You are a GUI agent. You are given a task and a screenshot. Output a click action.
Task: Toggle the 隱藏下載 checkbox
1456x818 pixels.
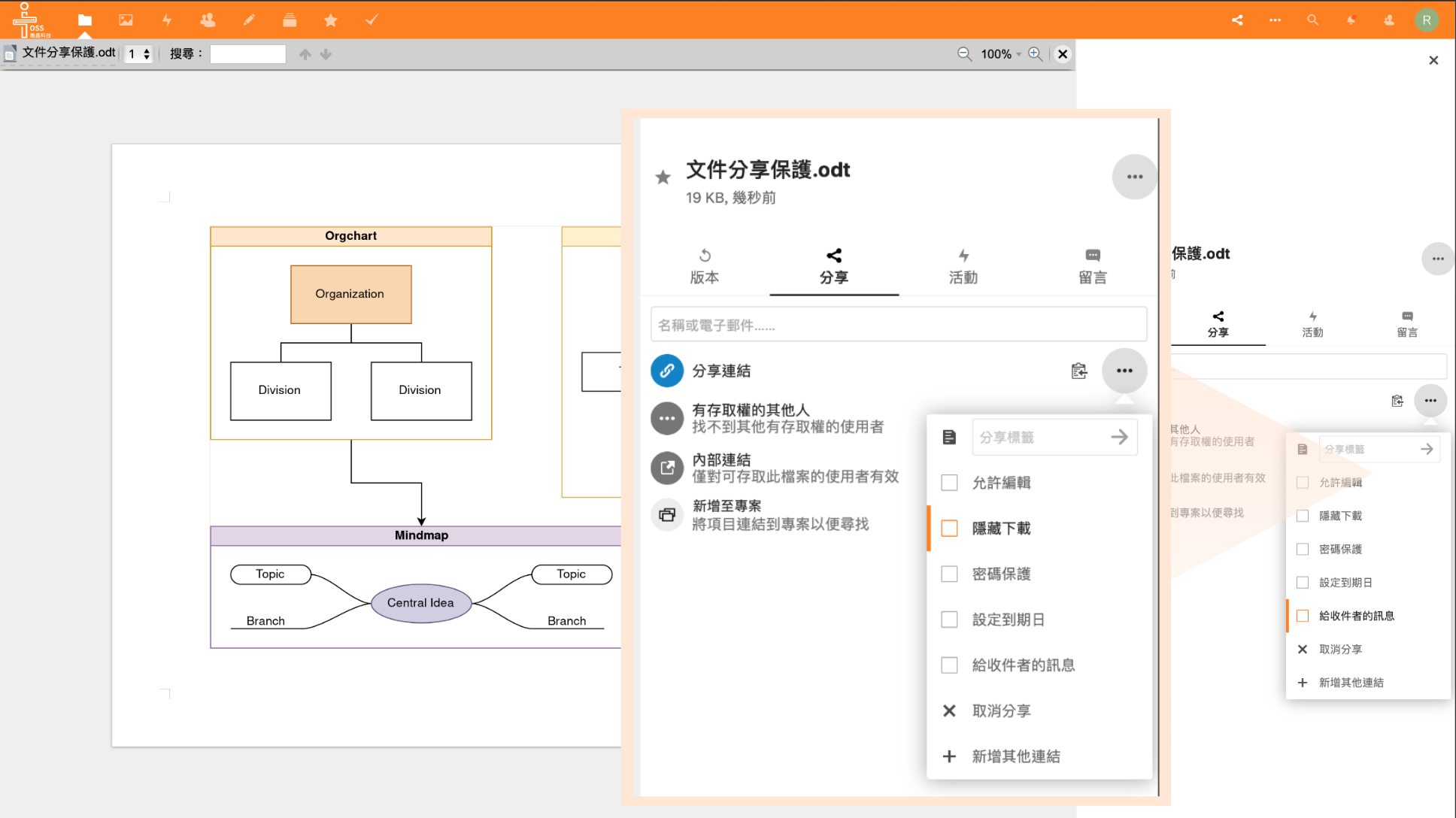949,527
